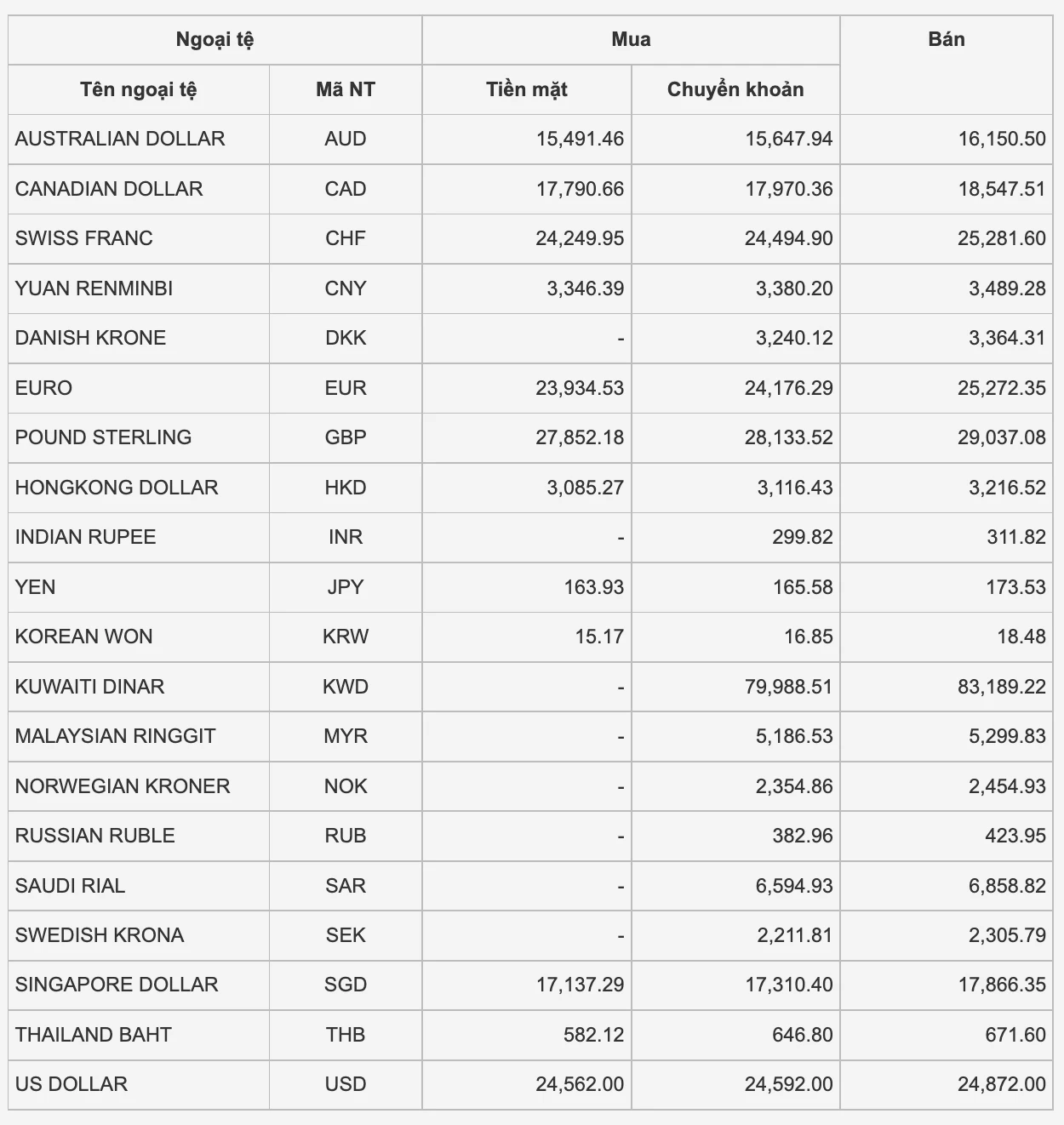Viewport: 1064px width, 1125px height.
Task: Select the JPY cash buy rate 163.93
Action: coord(593,587)
